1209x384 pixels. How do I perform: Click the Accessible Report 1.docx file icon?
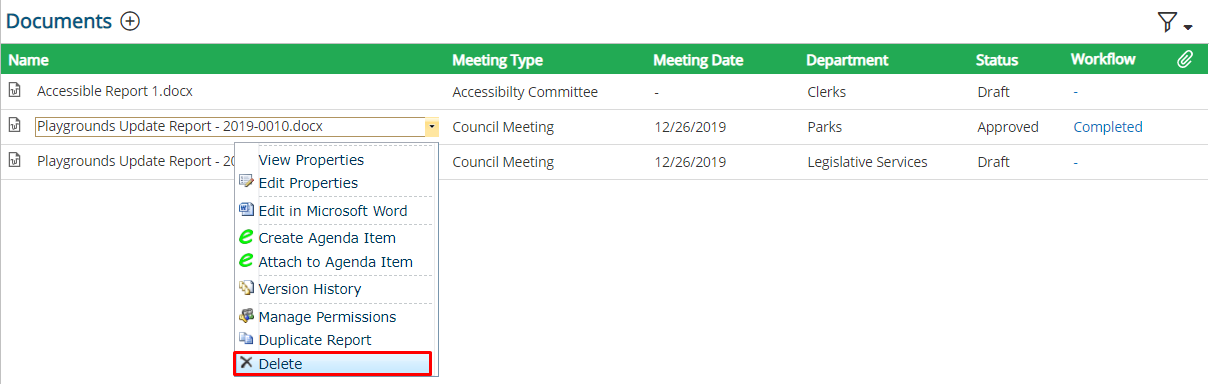(15, 91)
